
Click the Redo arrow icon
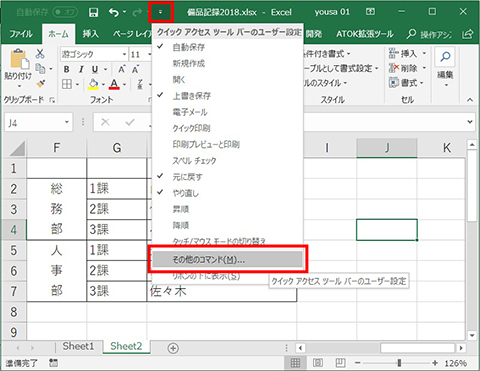coord(137,13)
